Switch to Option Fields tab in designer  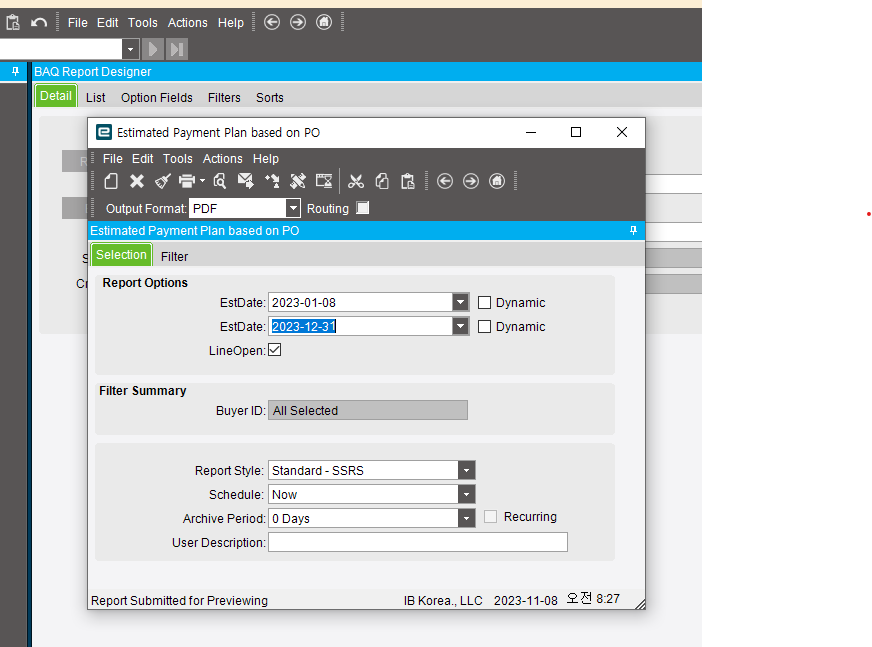(x=157, y=98)
